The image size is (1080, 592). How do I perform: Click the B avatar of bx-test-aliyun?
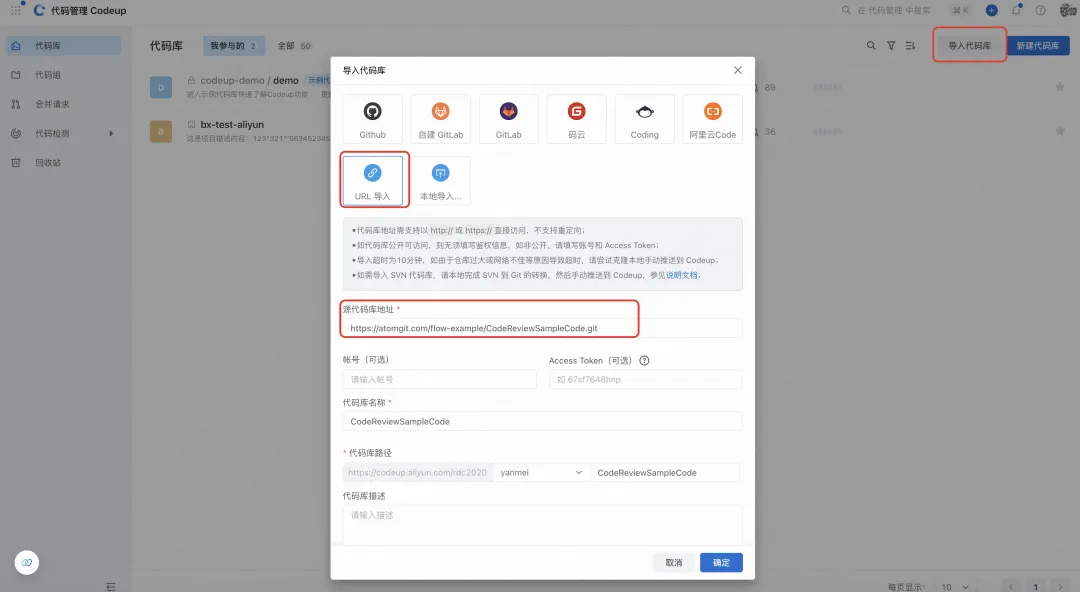coord(160,131)
